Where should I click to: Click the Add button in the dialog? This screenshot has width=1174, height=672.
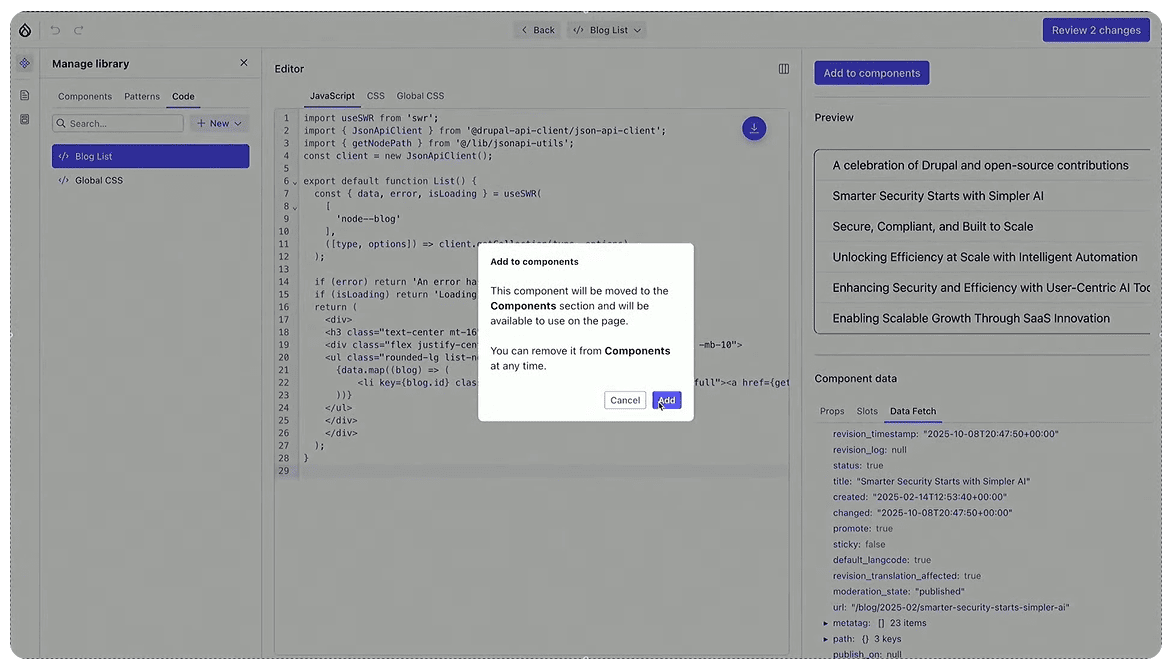(667, 400)
